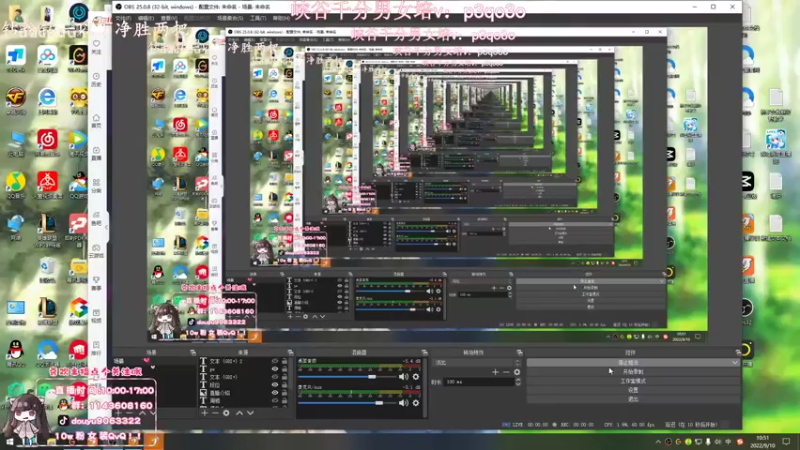
Task: Expand the stop-streaming button dropdown arrow
Action: pos(735,363)
